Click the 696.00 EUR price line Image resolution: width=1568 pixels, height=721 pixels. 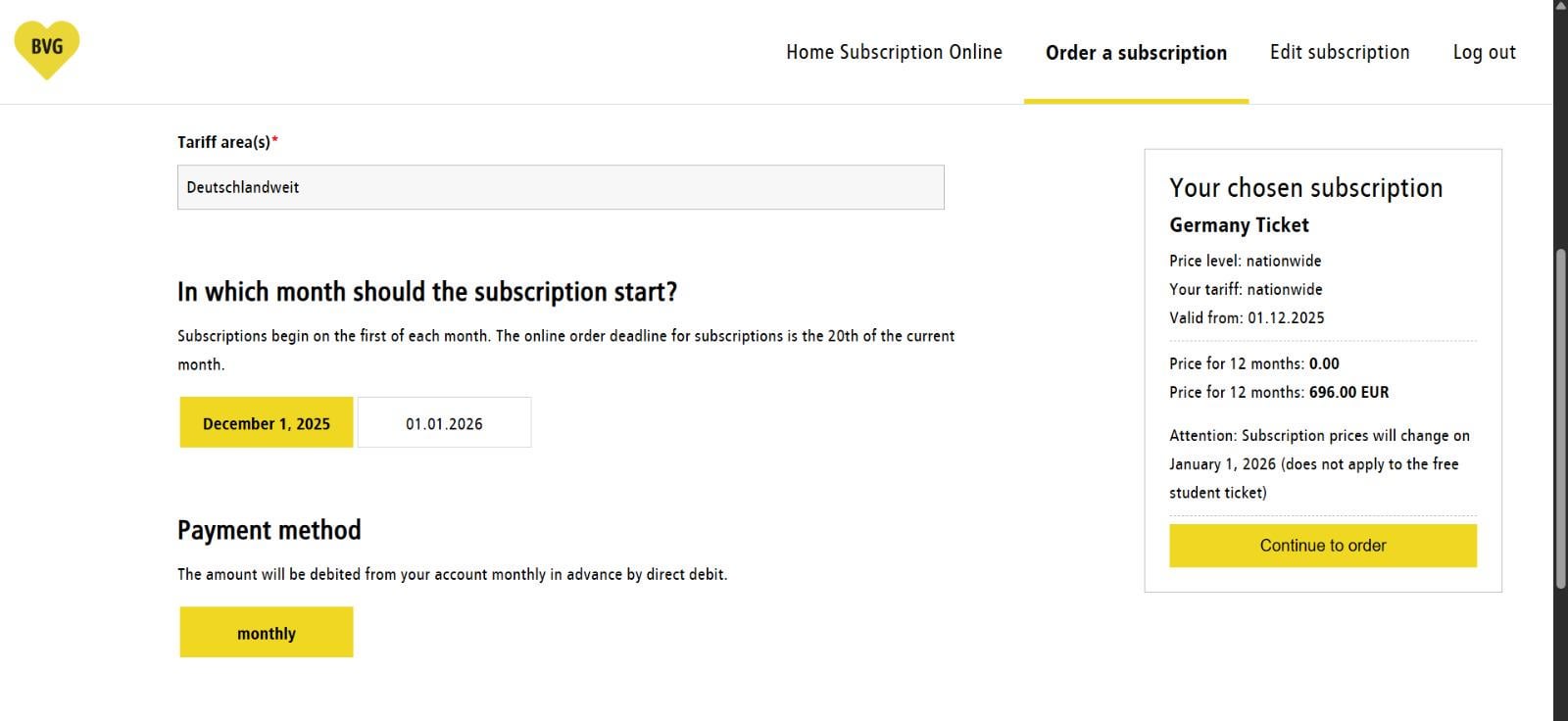[1279, 392]
